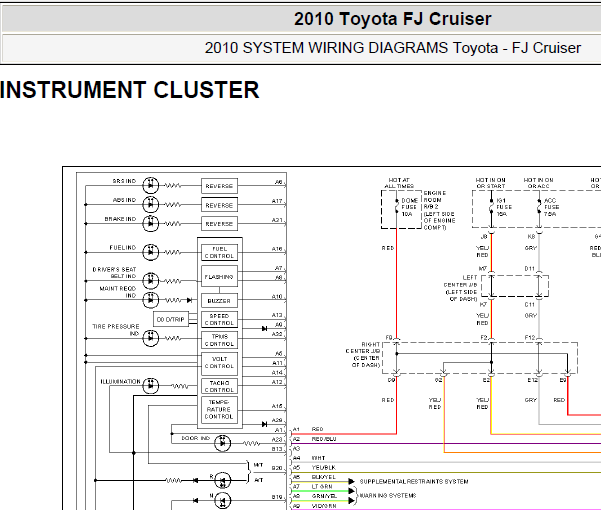Click the 'DOME FUSE 10A' text
601x510 pixels.
(409, 207)
